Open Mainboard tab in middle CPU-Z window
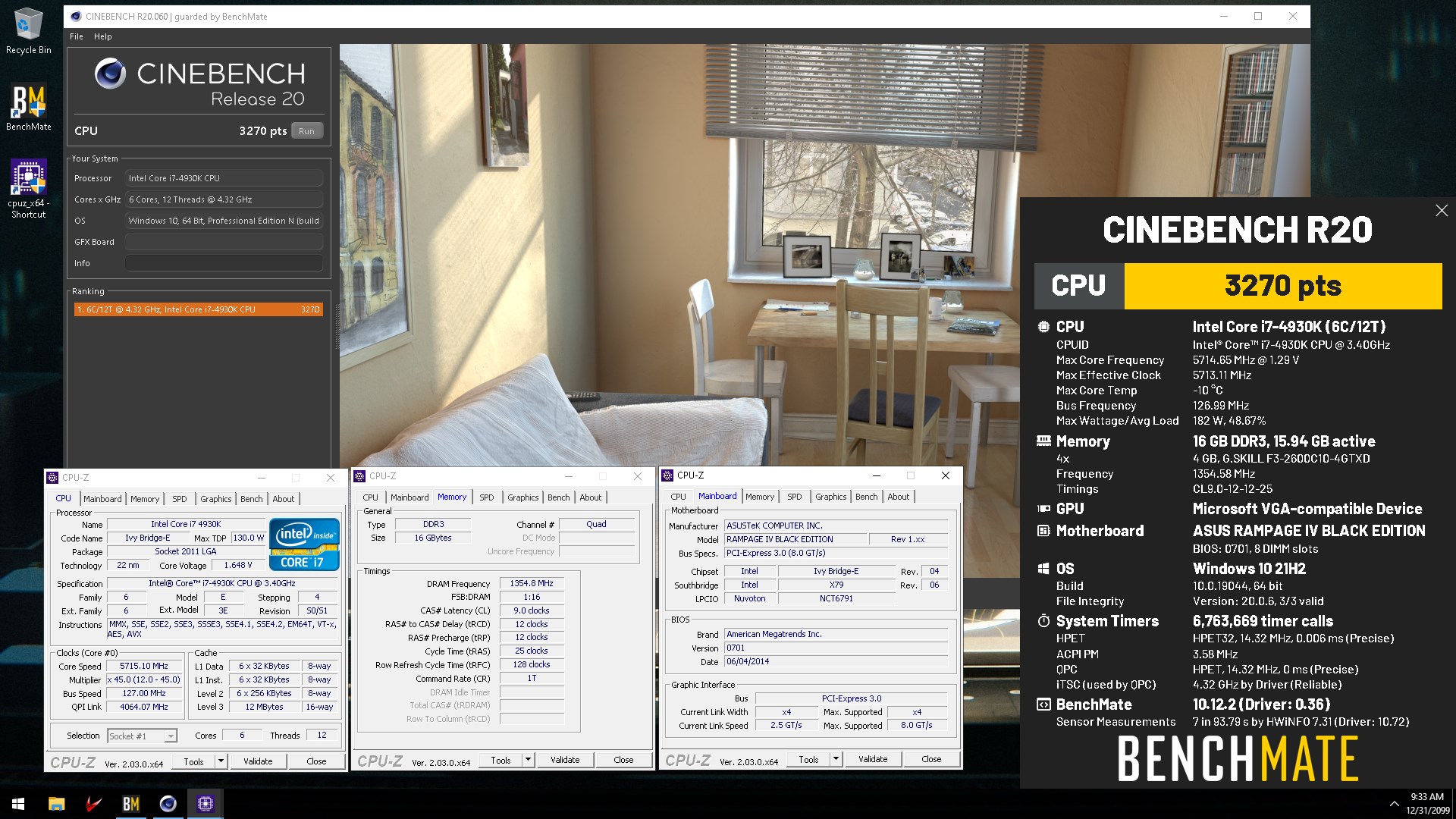 pyautogui.click(x=409, y=497)
